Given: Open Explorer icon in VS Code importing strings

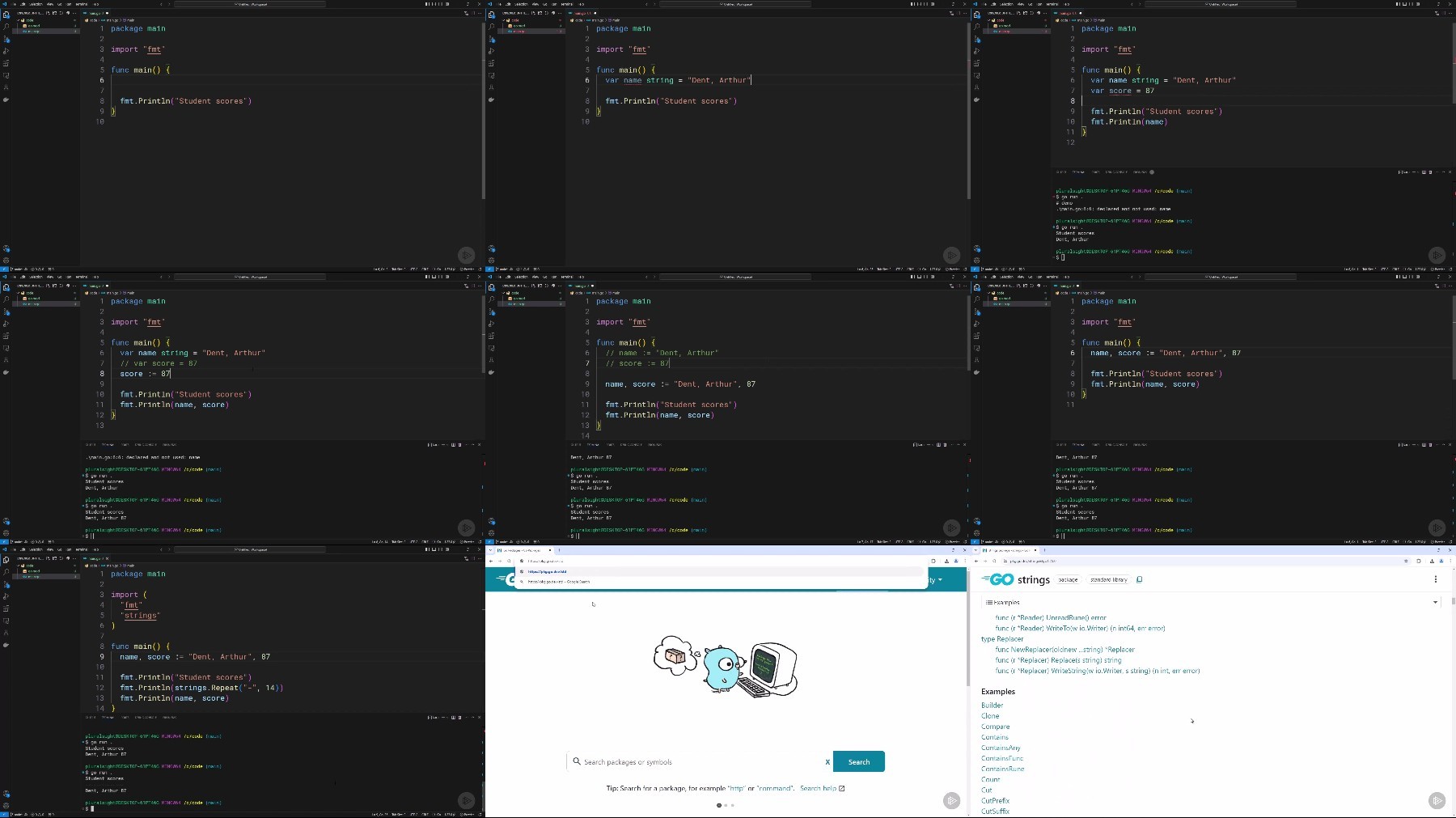Looking at the screenshot, I should (x=6, y=559).
